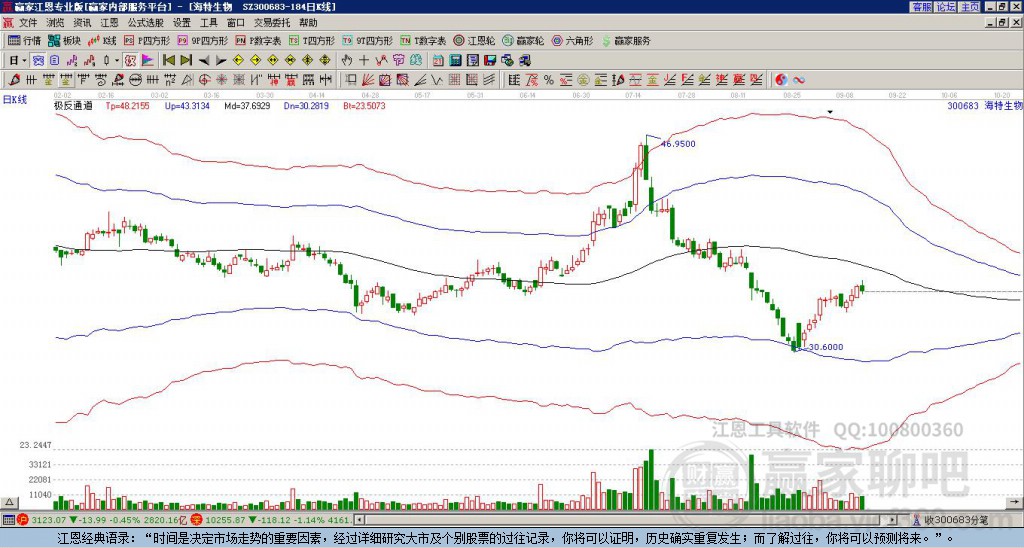The width and height of the screenshot is (1024, 548).
Task: Open the 浏览 menu
Action: coord(56,23)
